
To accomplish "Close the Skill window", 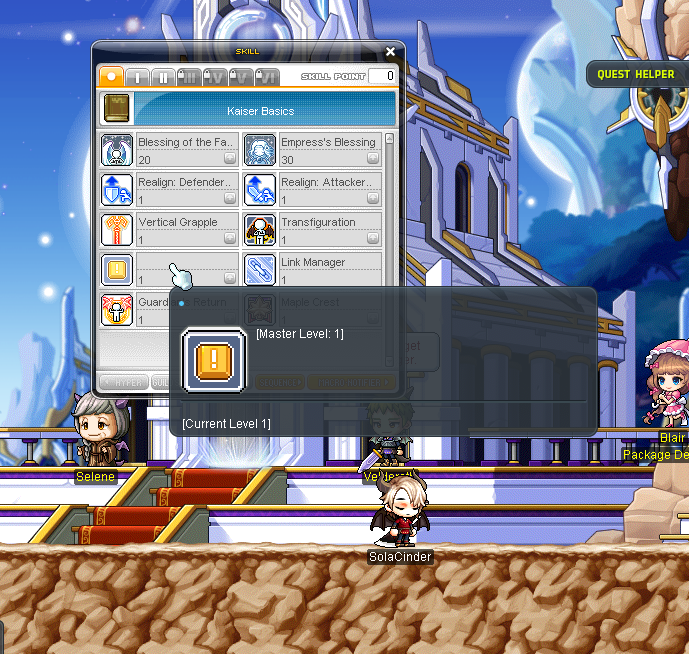I will click(x=390, y=52).
